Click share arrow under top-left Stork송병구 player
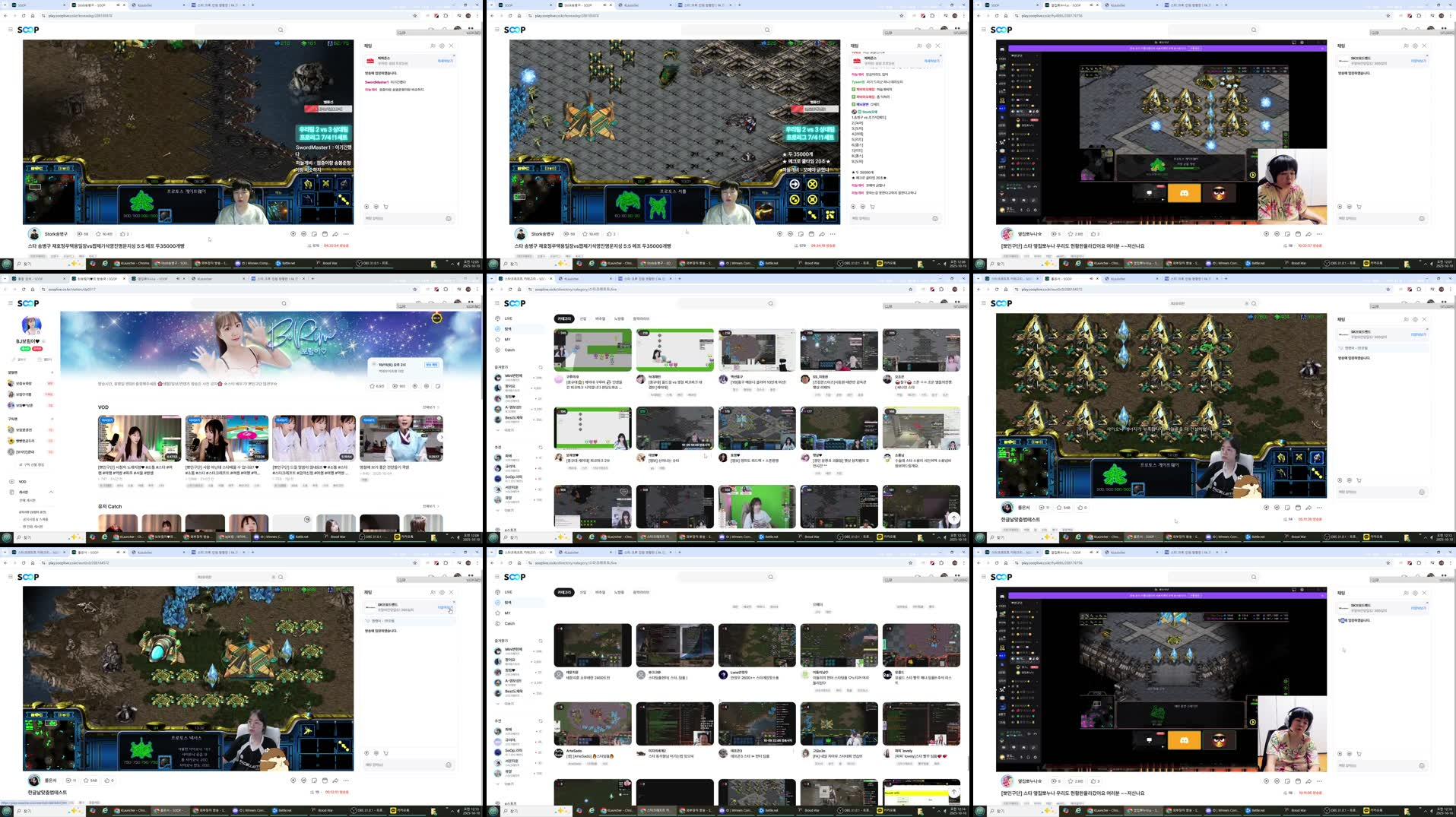 pyautogui.click(x=335, y=234)
